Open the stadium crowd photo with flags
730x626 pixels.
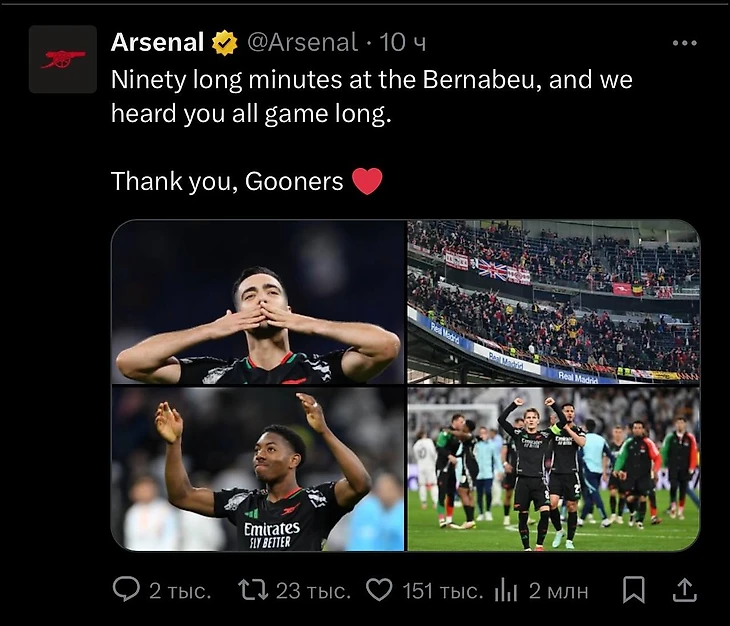point(553,302)
